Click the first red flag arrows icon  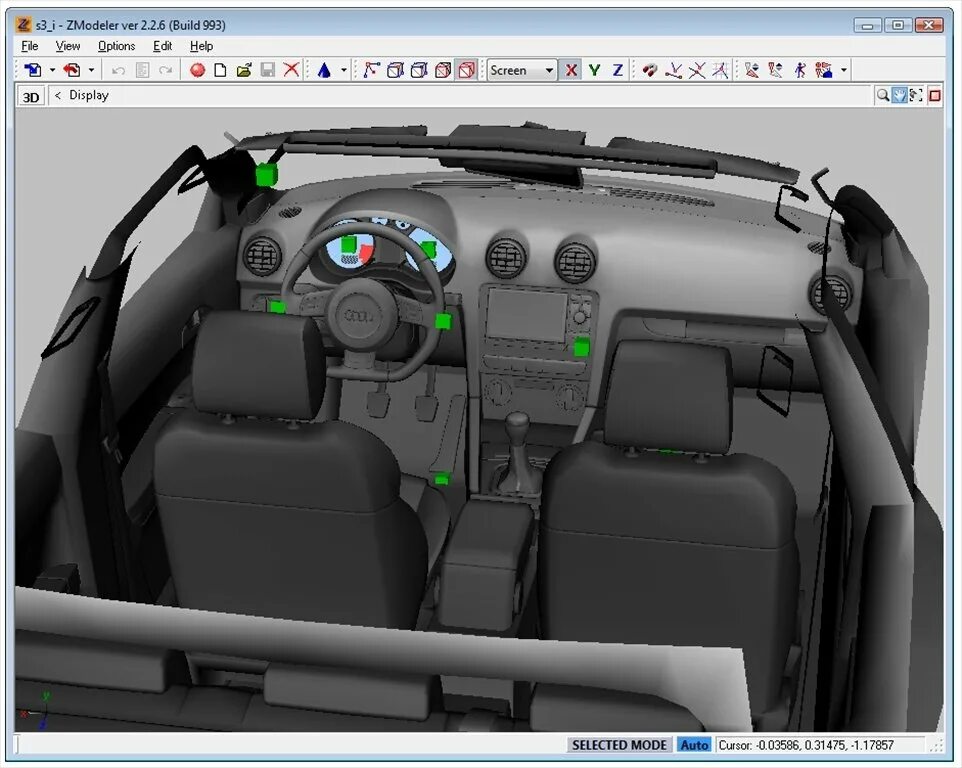point(752,70)
